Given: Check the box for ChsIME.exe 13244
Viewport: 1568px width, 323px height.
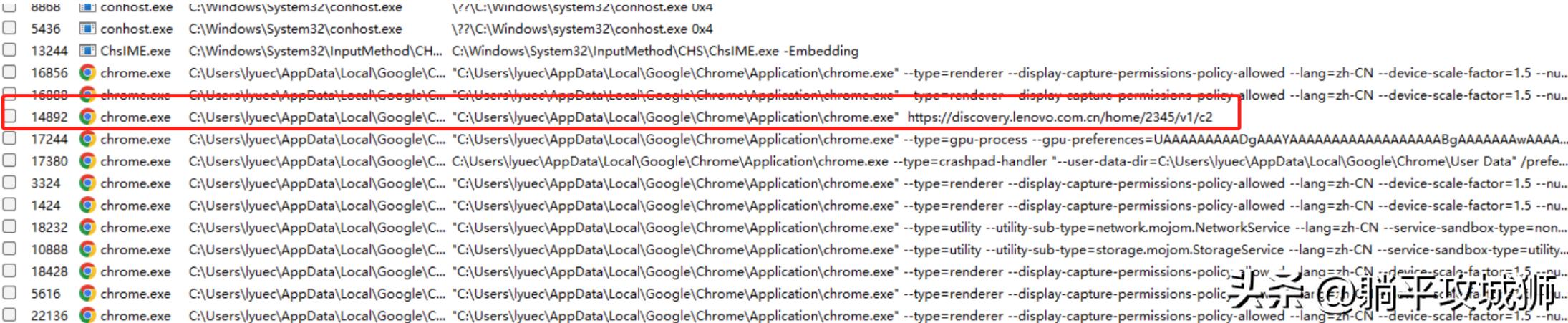Looking at the screenshot, I should pos(9,50).
